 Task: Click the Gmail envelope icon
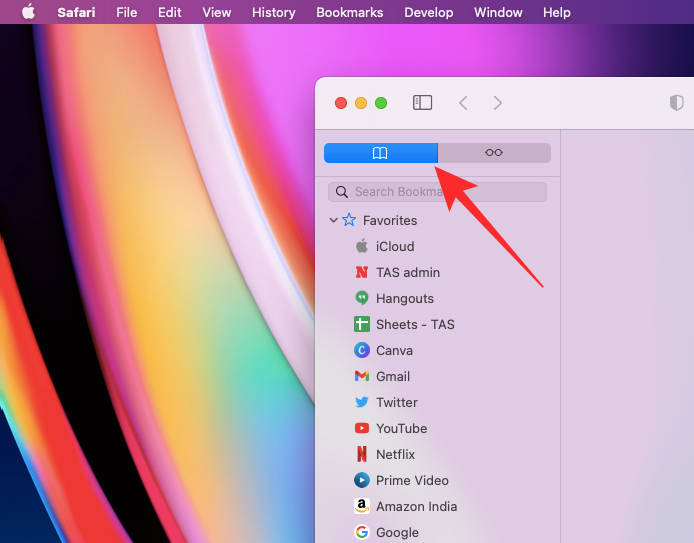point(362,376)
